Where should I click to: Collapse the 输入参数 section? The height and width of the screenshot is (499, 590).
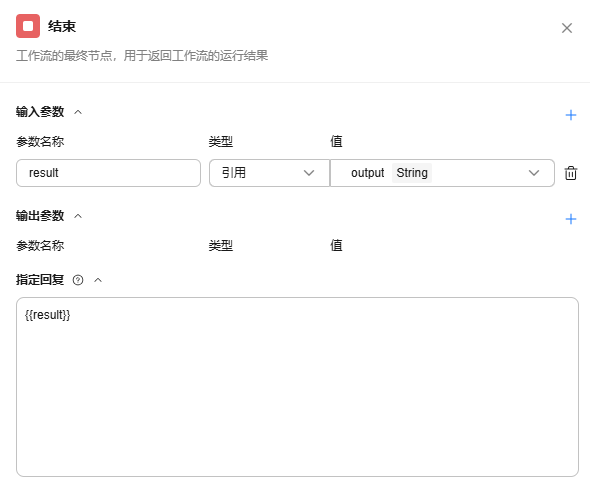pos(78,112)
